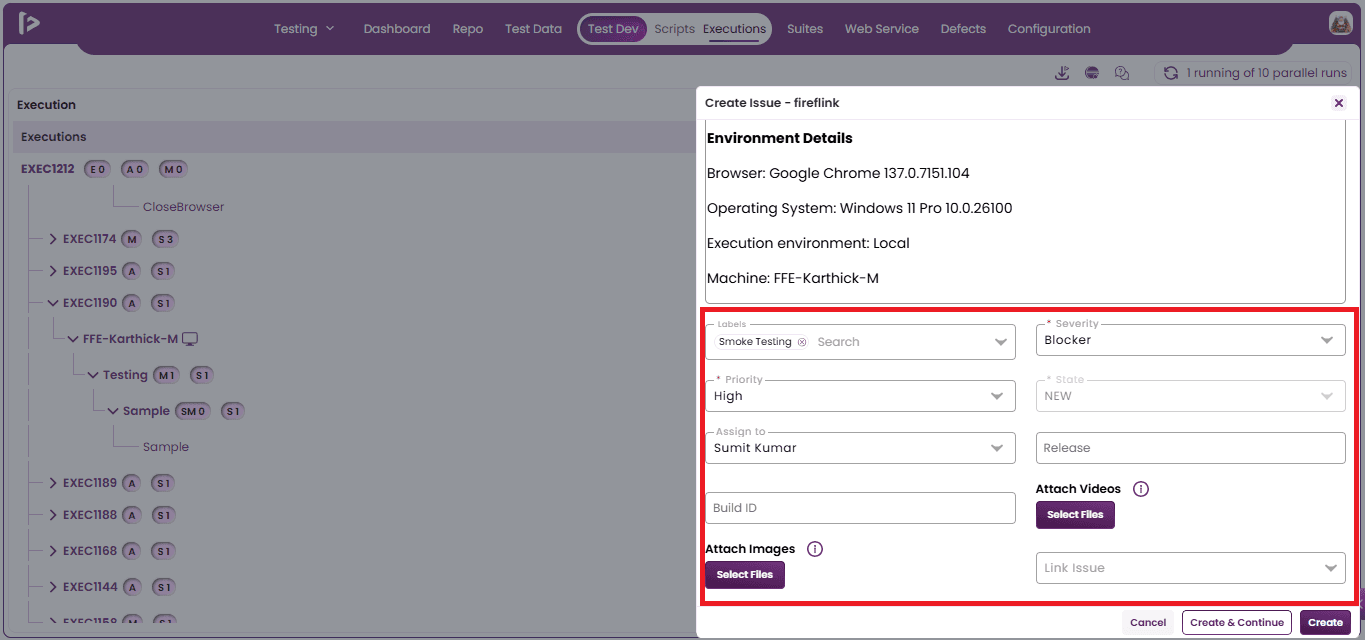Screen dimensions: 1365x640
Task: Click the E 0 badge on EXEC1212
Action: click(98, 169)
